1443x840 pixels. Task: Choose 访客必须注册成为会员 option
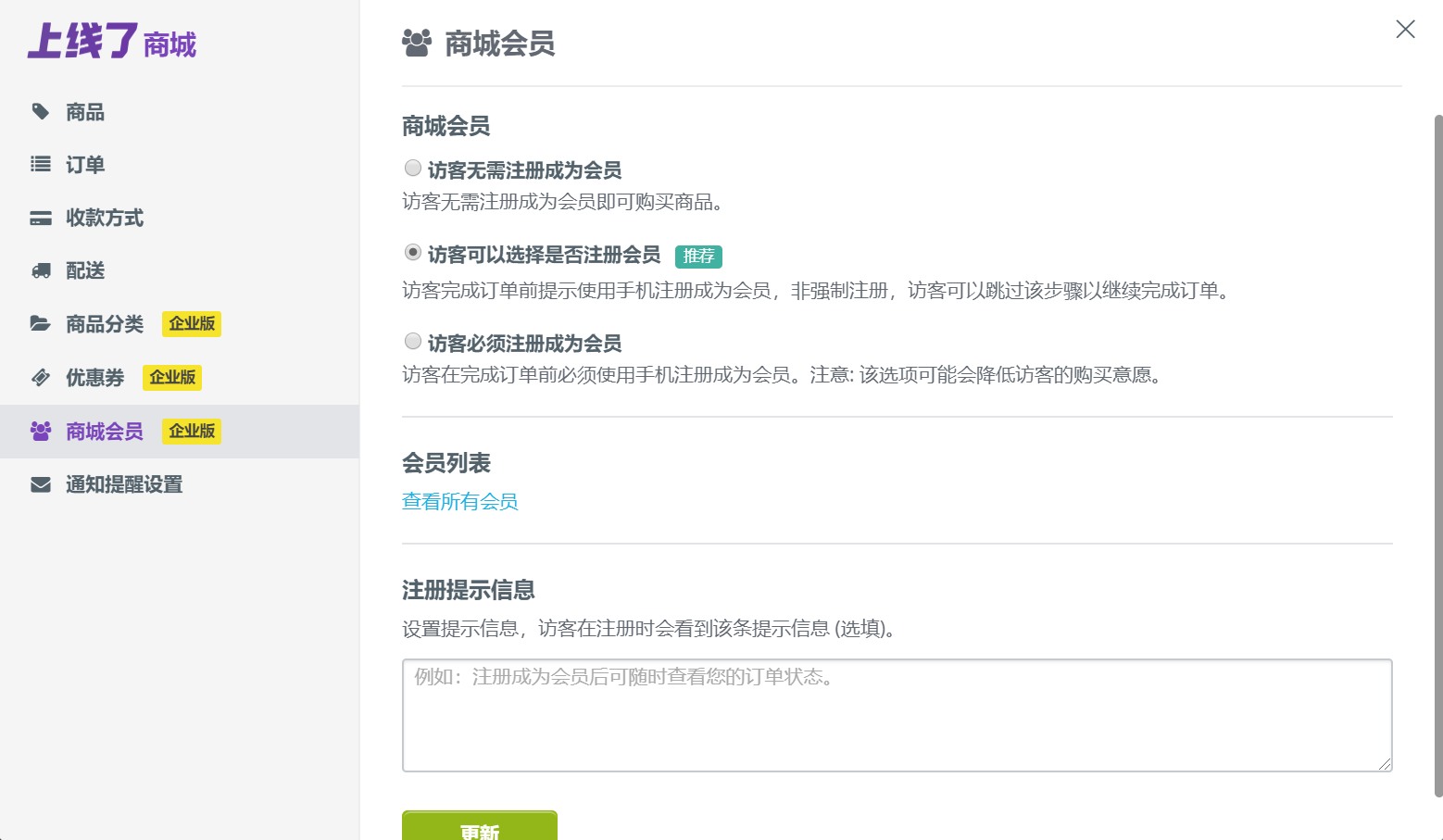[412, 341]
